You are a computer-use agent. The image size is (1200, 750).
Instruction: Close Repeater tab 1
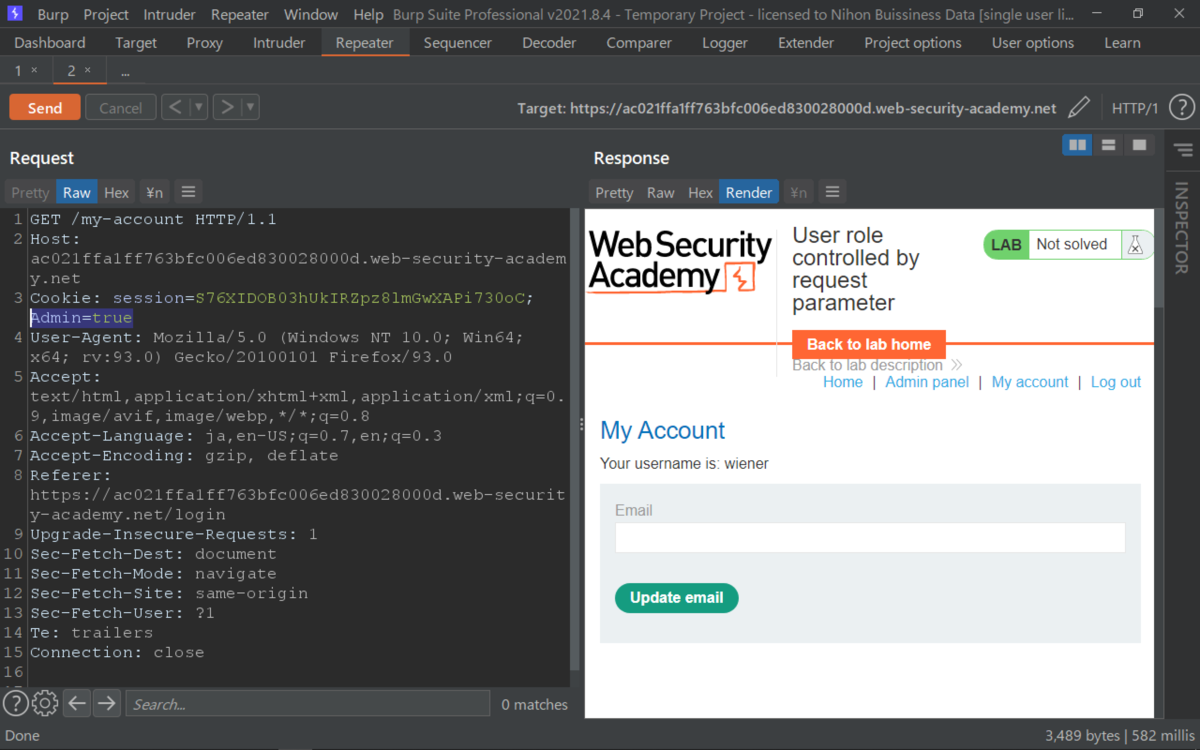(34, 70)
